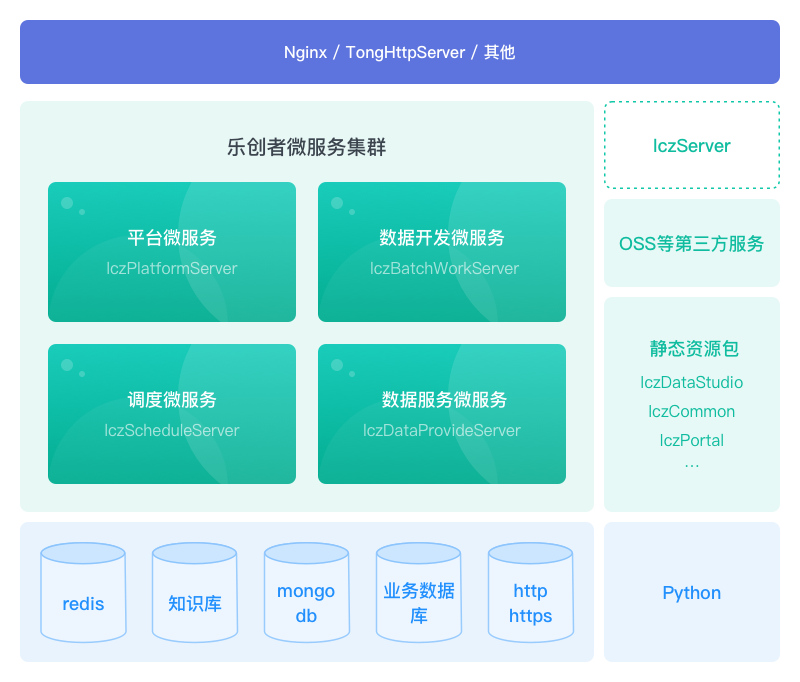Click the 乐创者微服务集群 title
This screenshot has width=800, height=682.
[x=306, y=147]
